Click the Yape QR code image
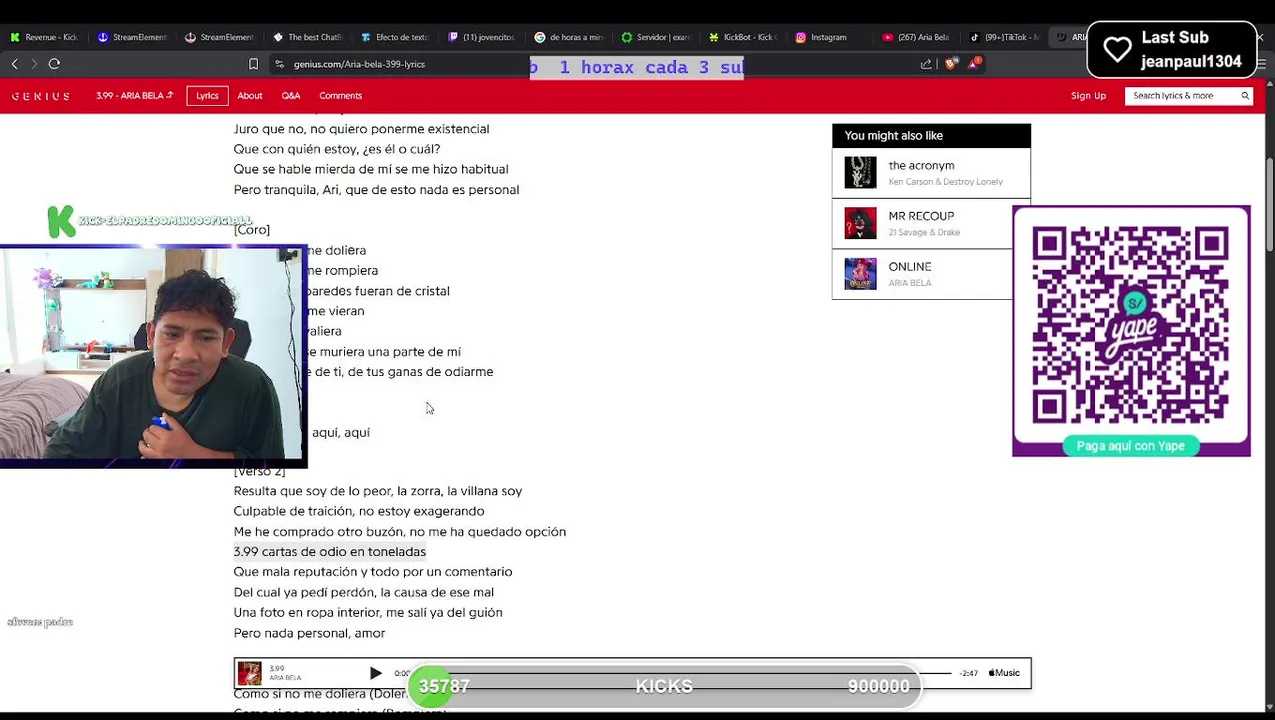 click(1131, 326)
